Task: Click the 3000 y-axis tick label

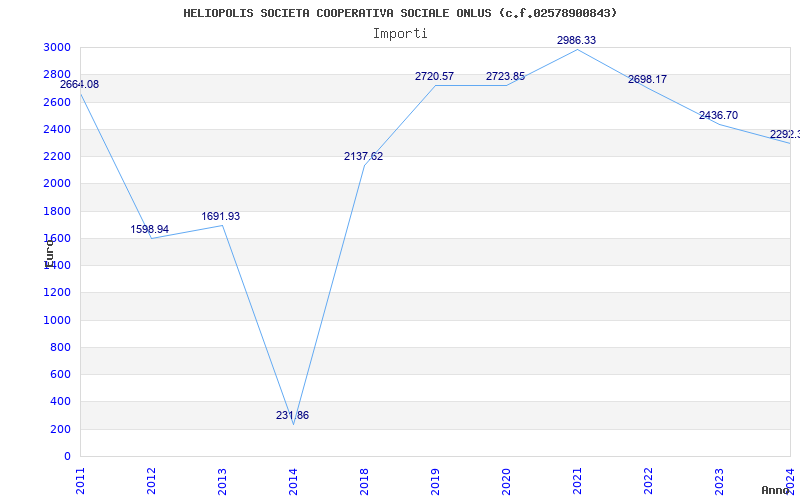Action: tap(57, 47)
